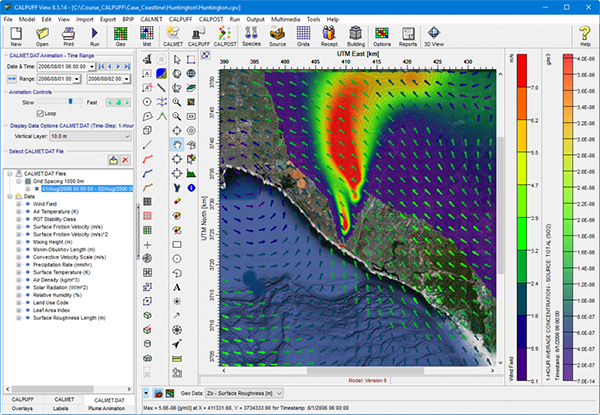Open the CALPOST toolbar icon
This screenshot has height=415, width=600.
pyautogui.click(x=224, y=37)
